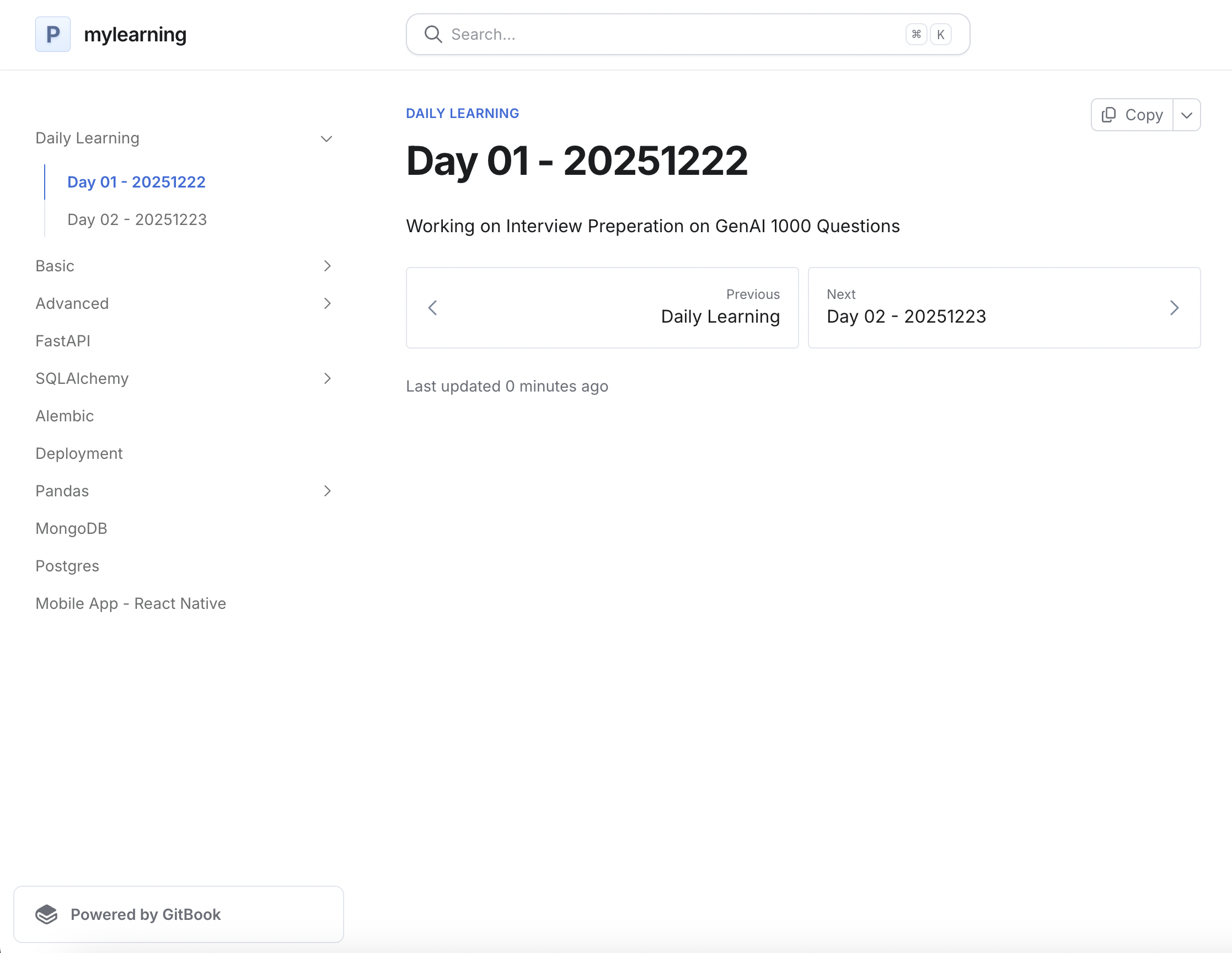Screen dimensions: 1232x953
Task: Click the next page right arrow
Action: pyautogui.click(x=1174, y=308)
